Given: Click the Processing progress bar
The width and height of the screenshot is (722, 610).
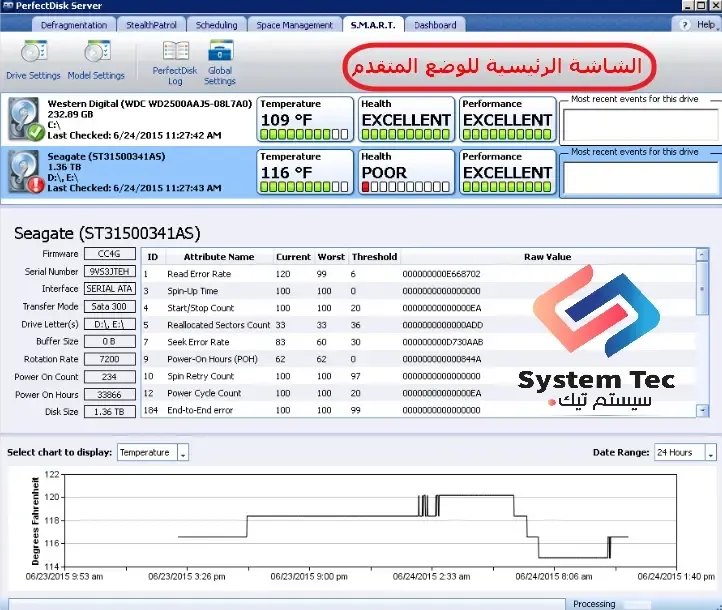Looking at the screenshot, I should (x=287, y=604).
